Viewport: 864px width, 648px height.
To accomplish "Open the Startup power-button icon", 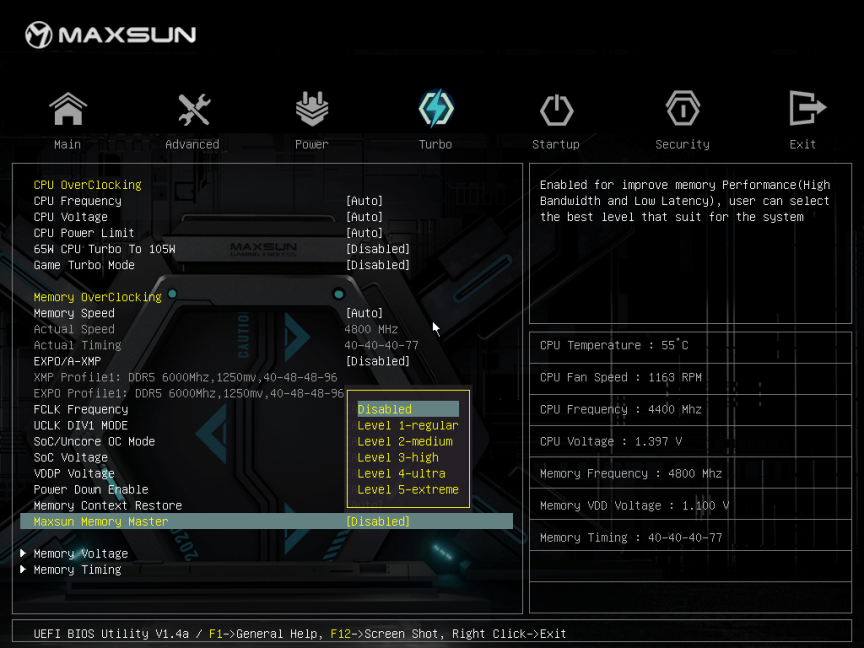I will (x=556, y=110).
